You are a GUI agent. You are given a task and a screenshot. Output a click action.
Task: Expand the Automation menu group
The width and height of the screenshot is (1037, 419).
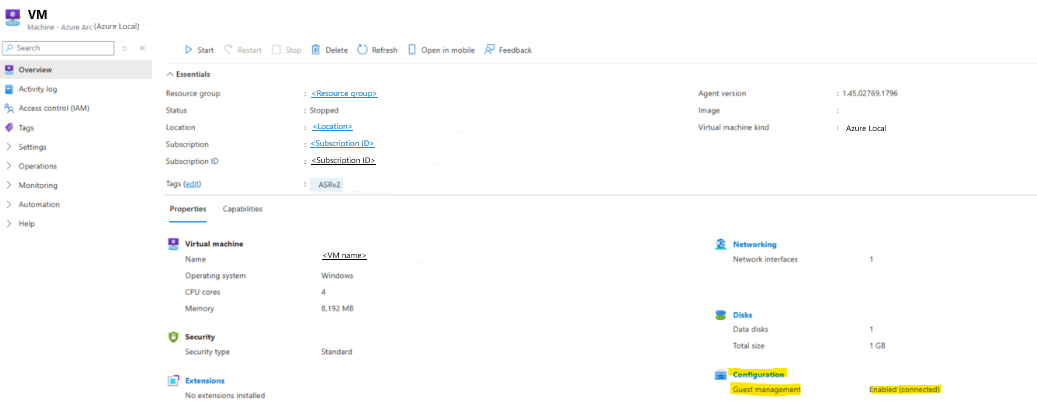pos(39,204)
